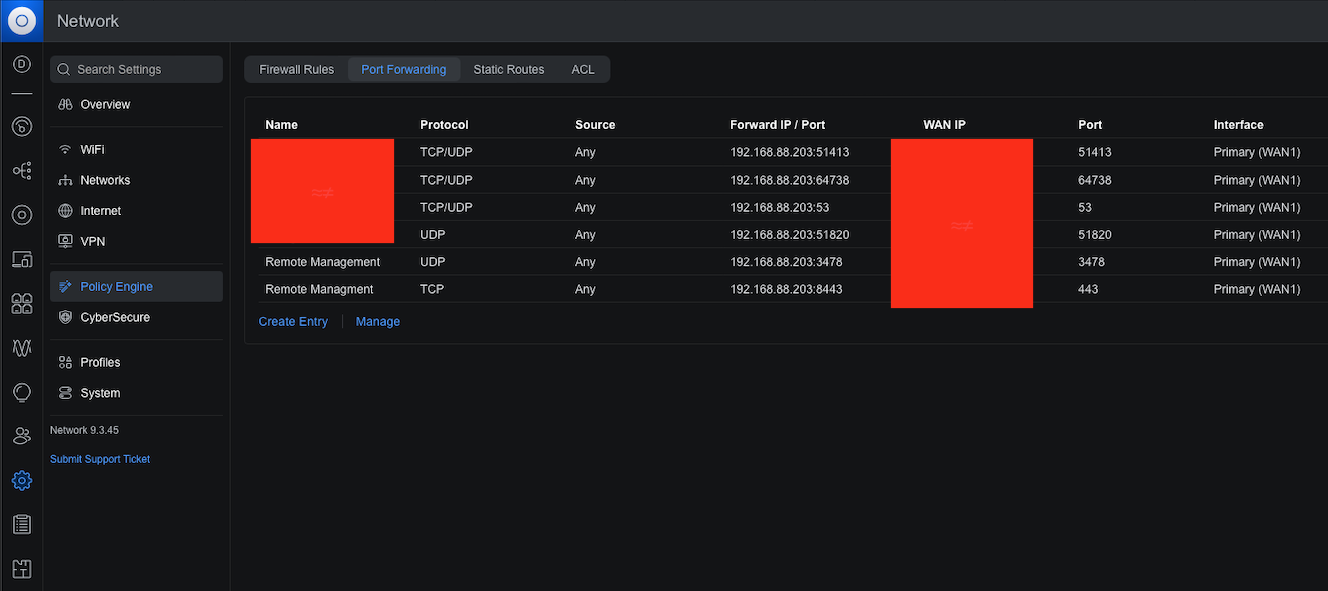Image resolution: width=1328 pixels, height=591 pixels.
Task: Sort the table by the Protocol column header
Action: (x=444, y=125)
